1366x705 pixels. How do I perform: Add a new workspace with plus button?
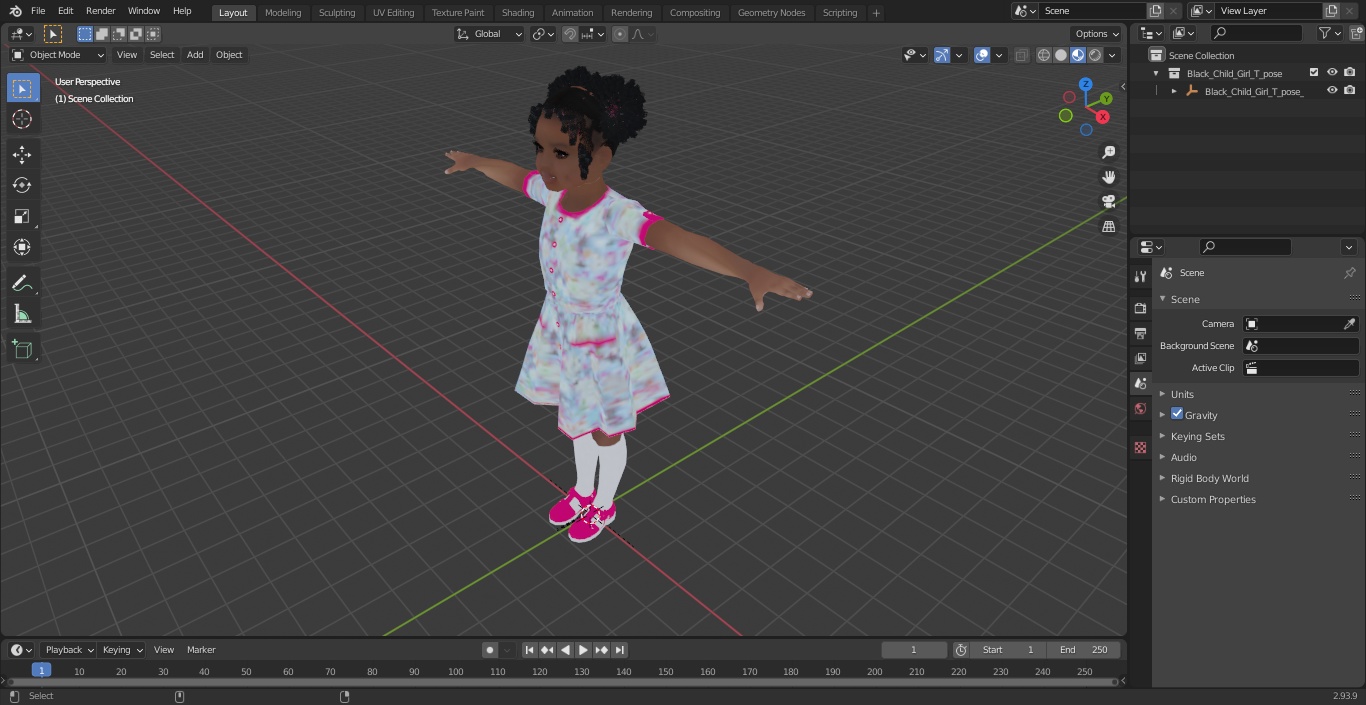point(876,13)
